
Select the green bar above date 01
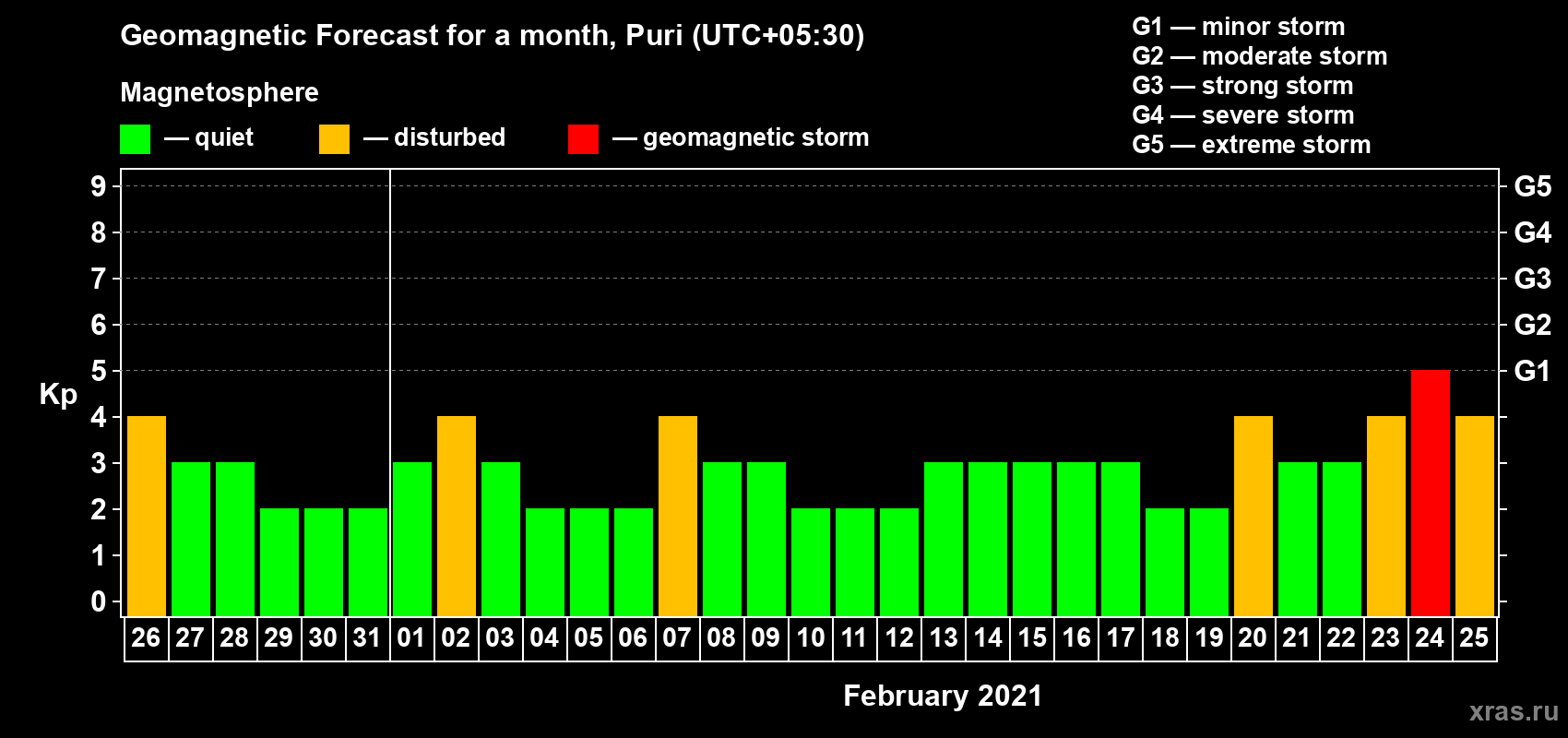[x=412, y=539]
